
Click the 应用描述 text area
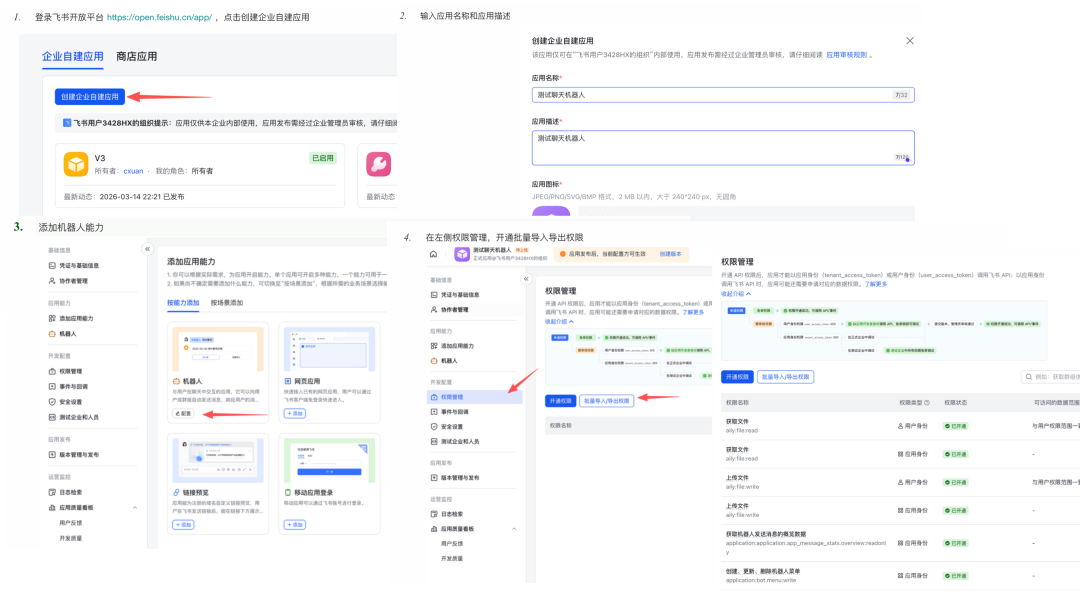click(723, 148)
